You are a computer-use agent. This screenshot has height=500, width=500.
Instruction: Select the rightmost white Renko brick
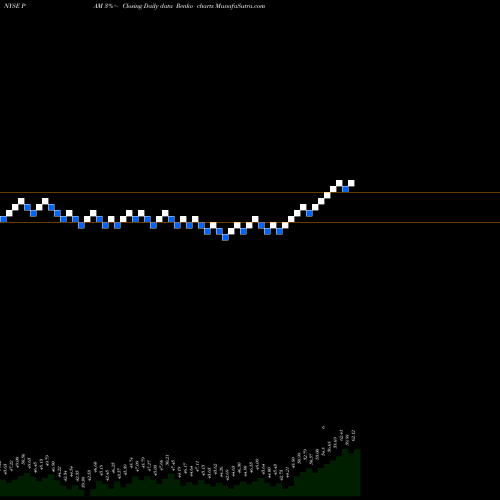(x=351, y=183)
